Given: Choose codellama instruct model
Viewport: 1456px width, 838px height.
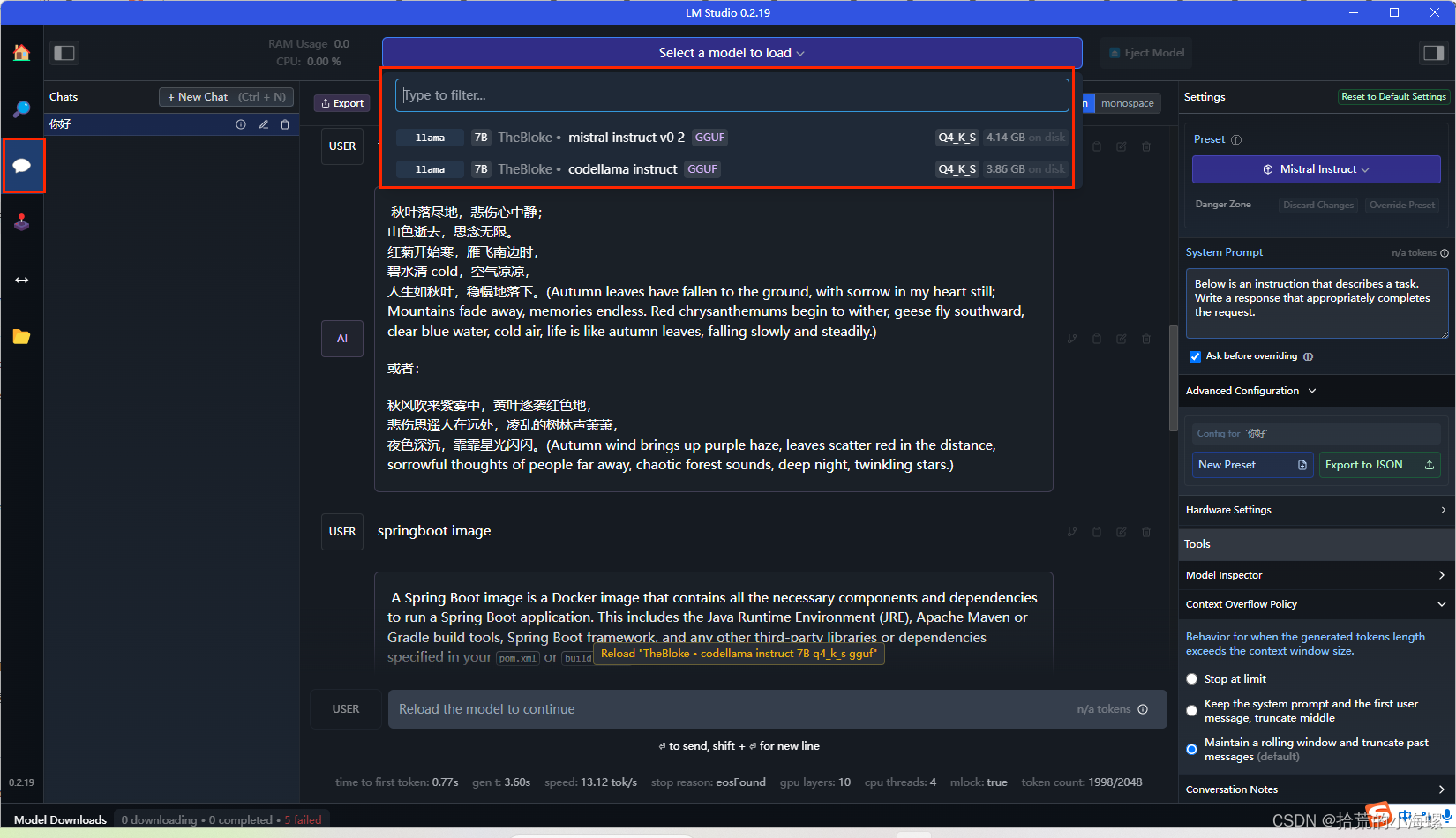Looking at the screenshot, I should [x=732, y=169].
